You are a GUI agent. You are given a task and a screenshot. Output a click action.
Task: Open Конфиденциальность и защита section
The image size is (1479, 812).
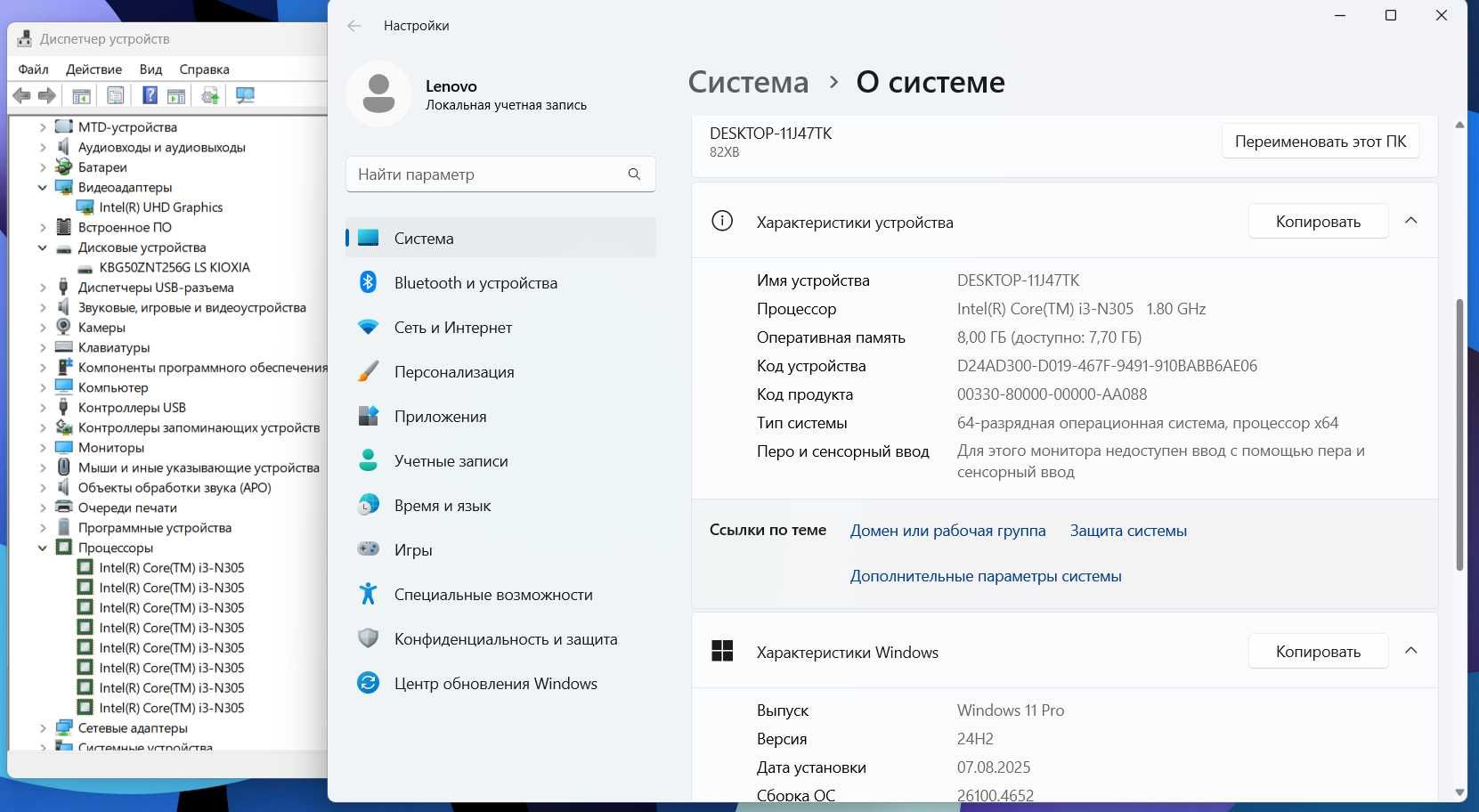coord(500,639)
